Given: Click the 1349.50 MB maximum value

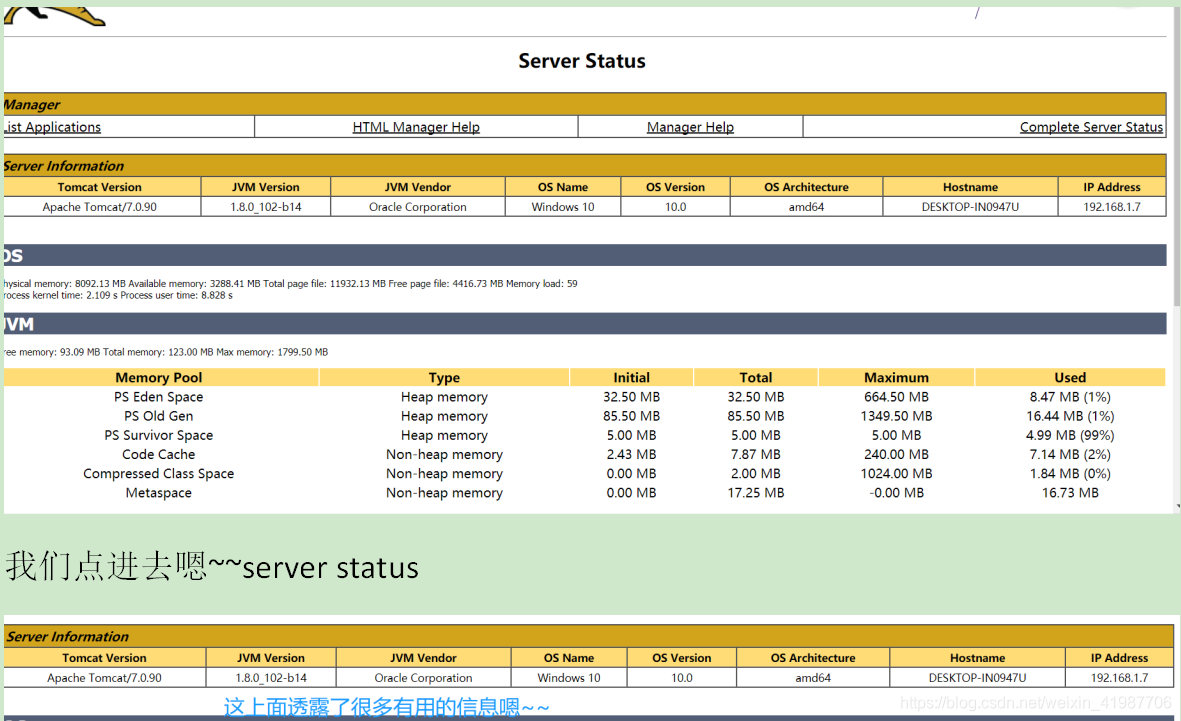Looking at the screenshot, I should (x=896, y=416).
